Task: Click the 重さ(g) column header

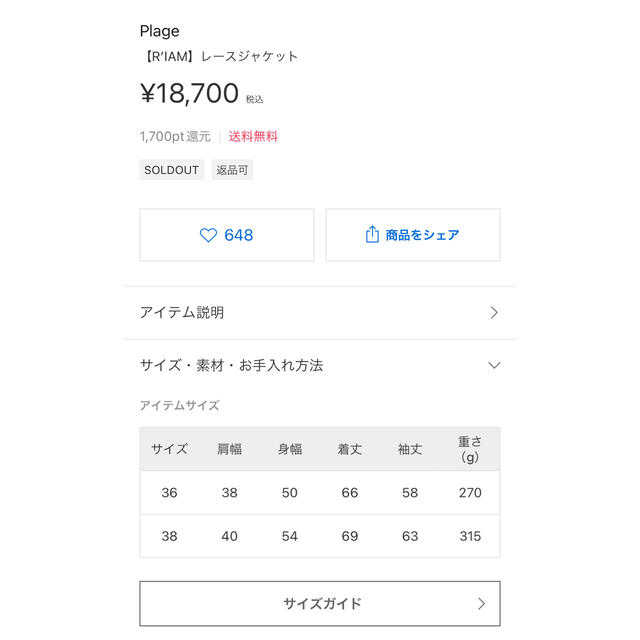Action: click(x=470, y=449)
